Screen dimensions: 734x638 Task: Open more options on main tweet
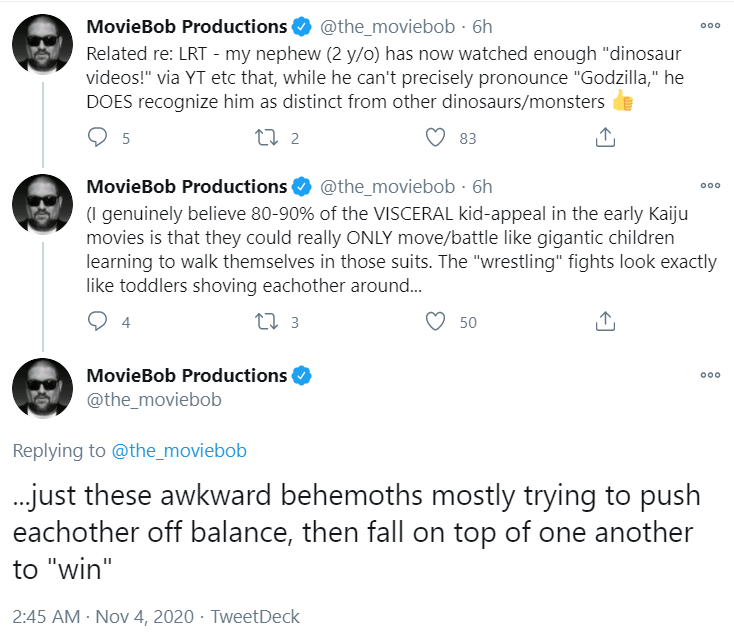[x=710, y=374]
